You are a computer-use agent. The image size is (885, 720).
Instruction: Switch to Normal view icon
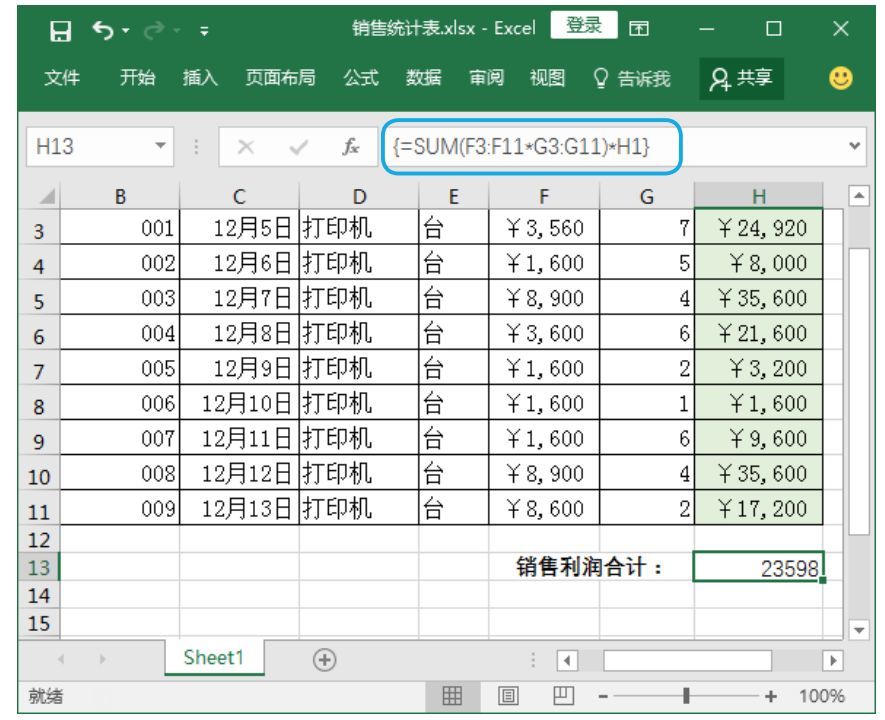(452, 696)
